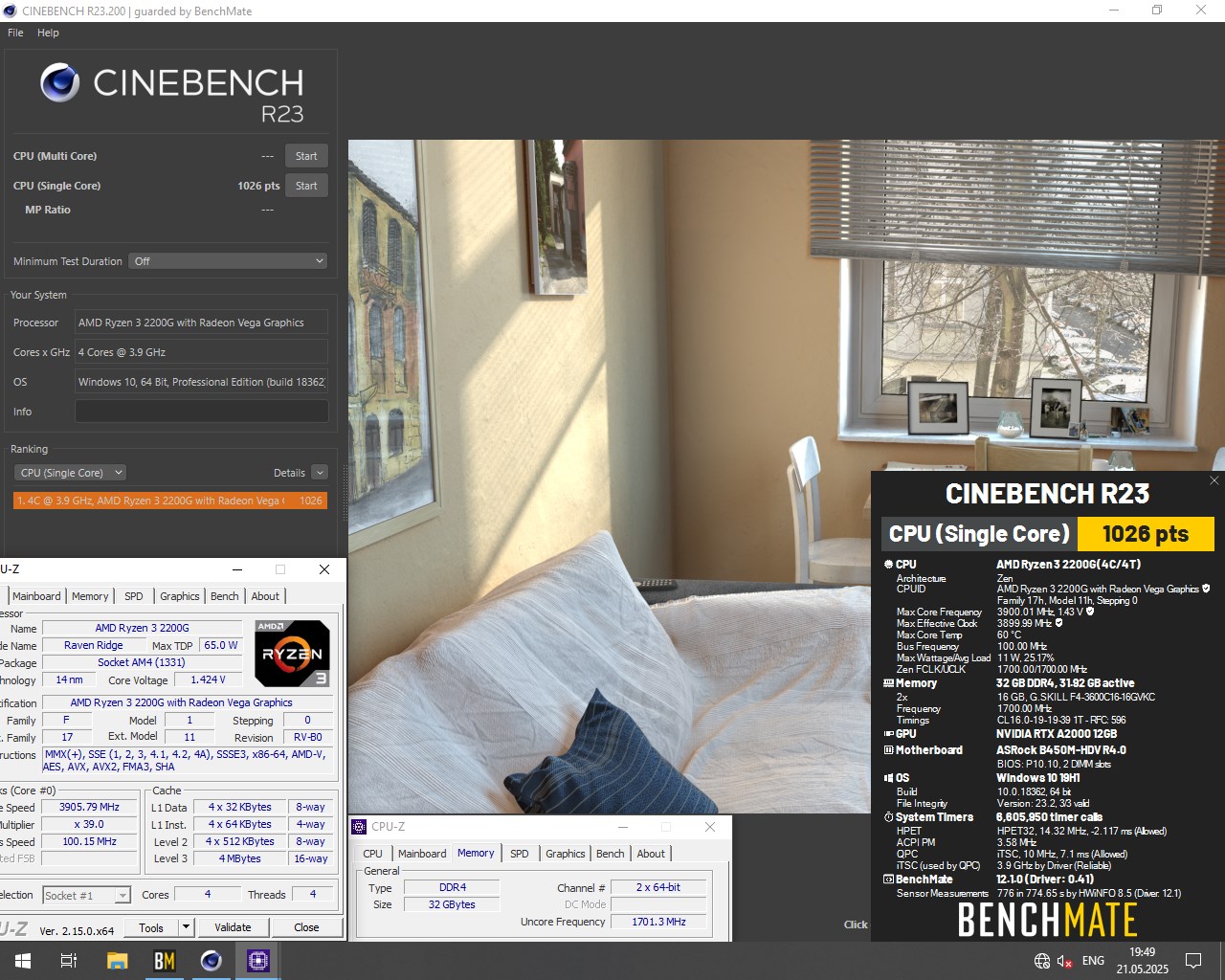Click the network globe tray icon
The width and height of the screenshot is (1225, 980).
[x=1042, y=961]
